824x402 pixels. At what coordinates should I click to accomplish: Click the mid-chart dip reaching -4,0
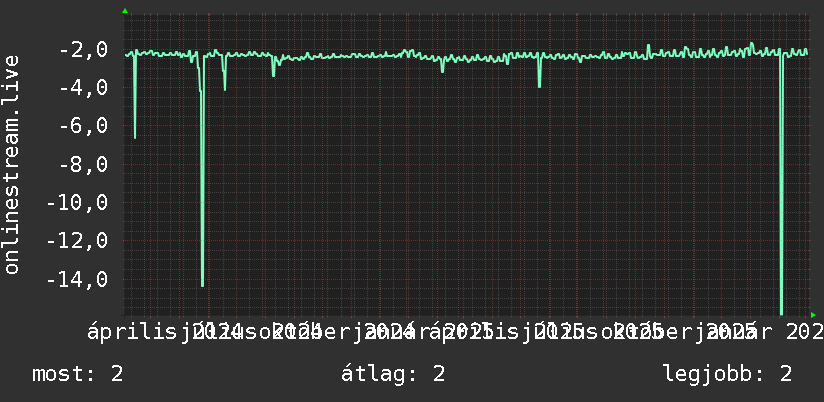tap(539, 70)
